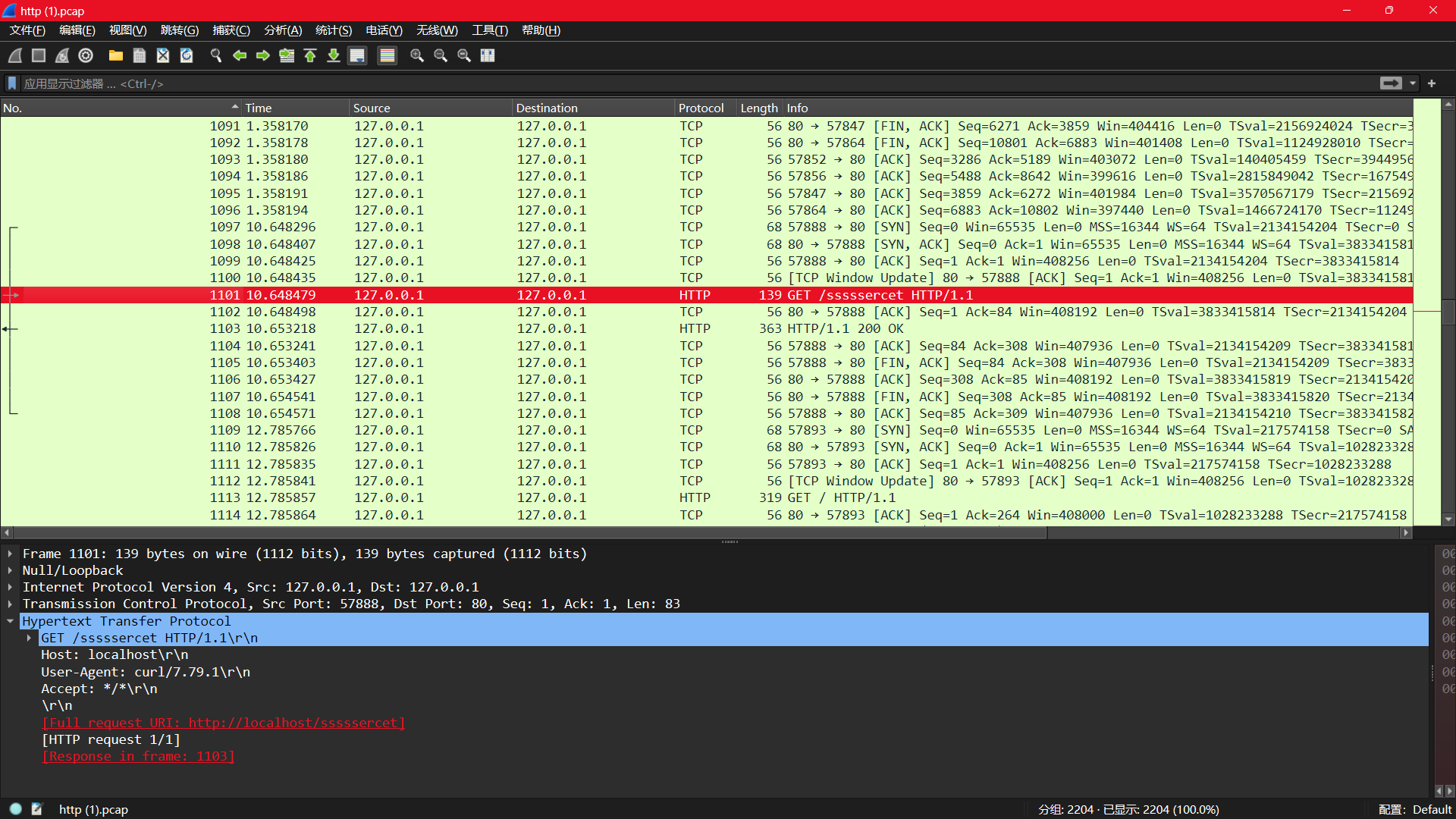Open the 编辑(E) menu
The width and height of the screenshot is (1456, 819).
[77, 30]
